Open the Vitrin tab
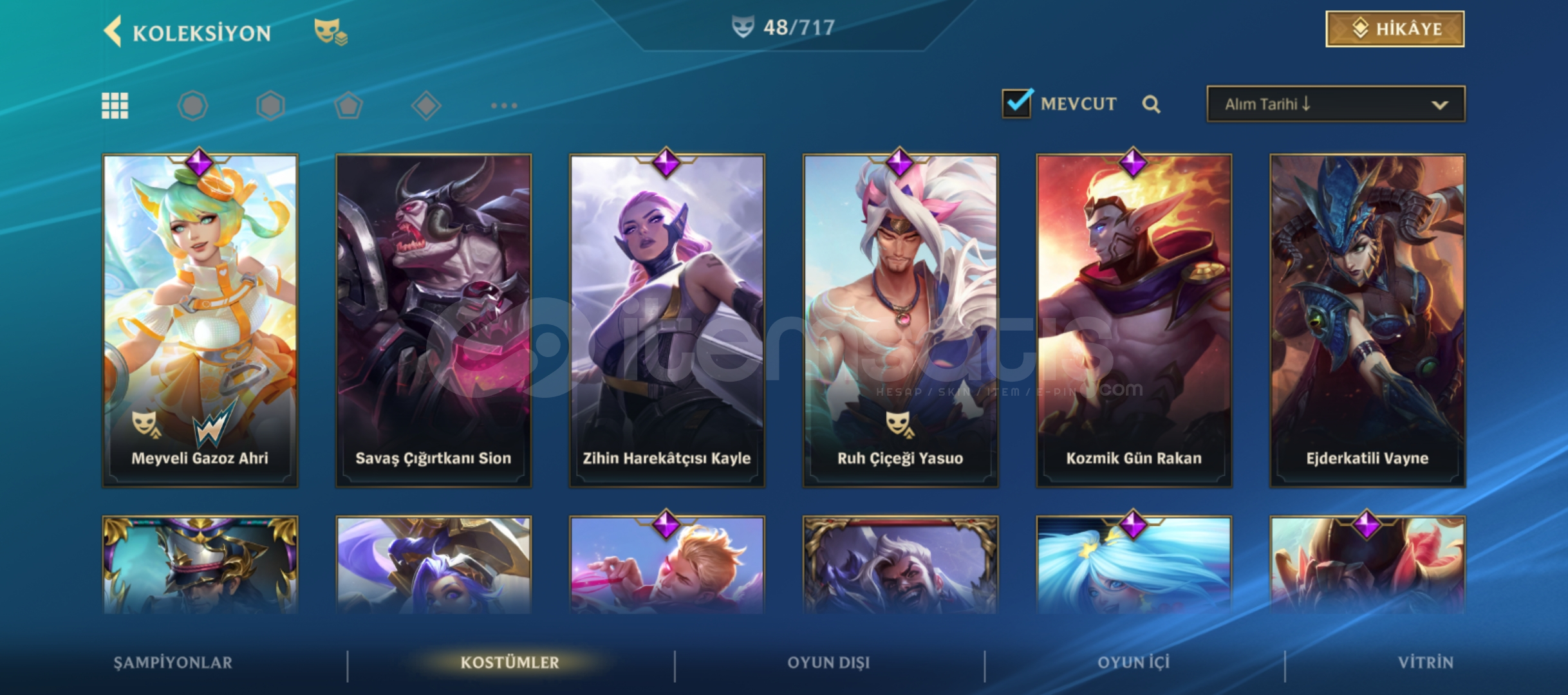 pos(1425,662)
